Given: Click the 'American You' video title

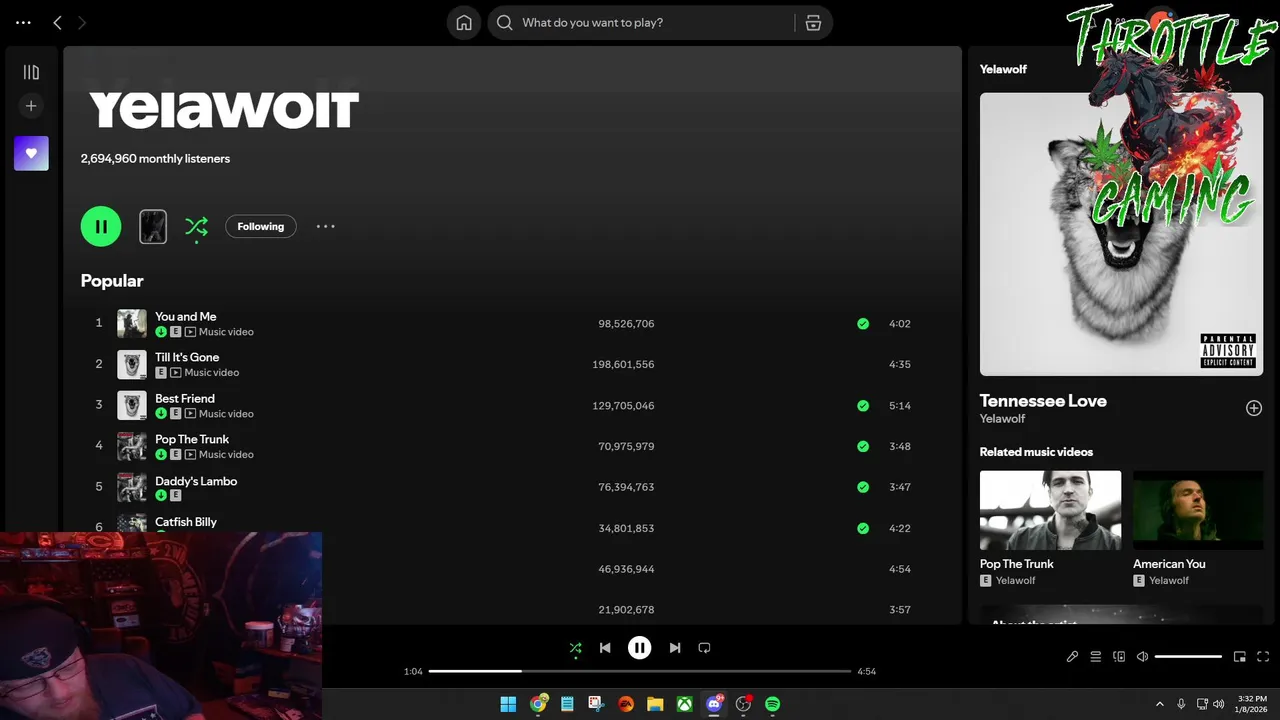Looking at the screenshot, I should 1169,564.
